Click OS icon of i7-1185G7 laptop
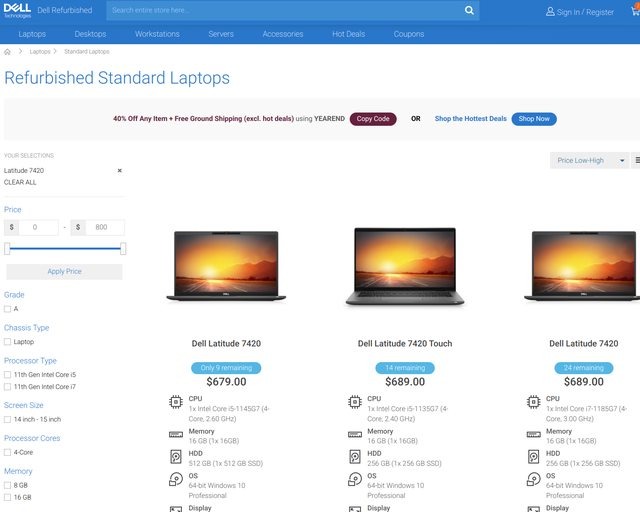The image size is (640, 512). (x=533, y=479)
